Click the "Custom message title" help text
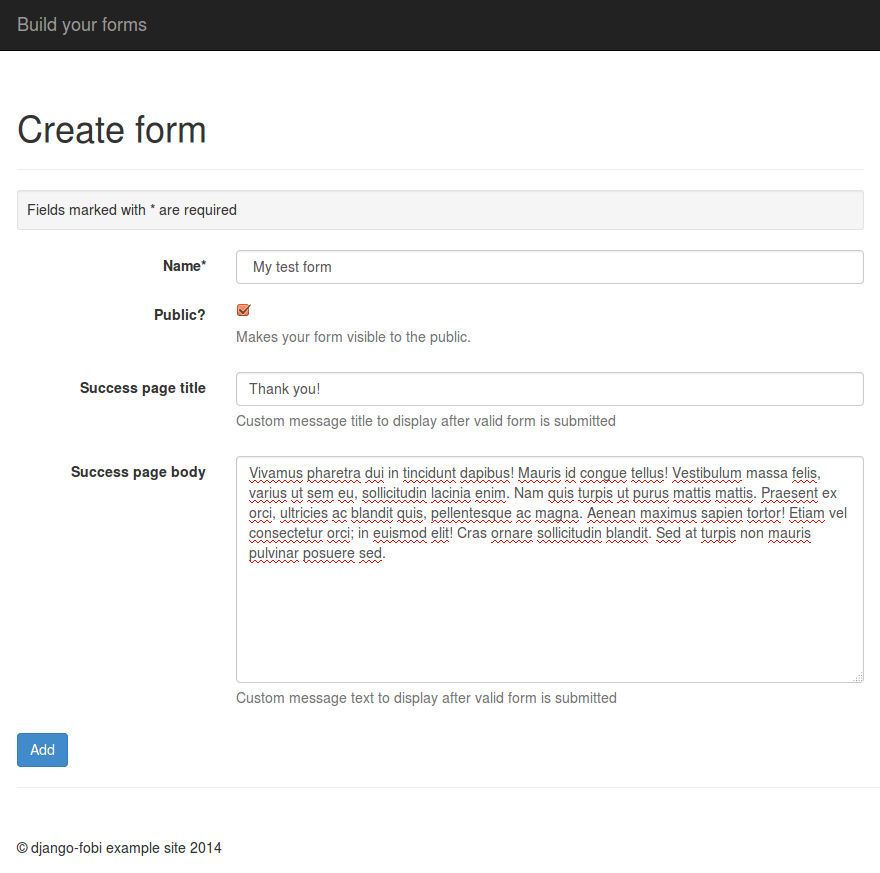The width and height of the screenshot is (880, 873). (x=425, y=421)
